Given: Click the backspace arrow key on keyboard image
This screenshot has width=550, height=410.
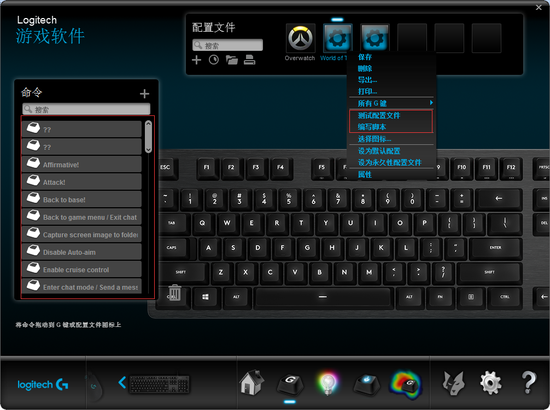Looking at the screenshot, I should point(498,199).
